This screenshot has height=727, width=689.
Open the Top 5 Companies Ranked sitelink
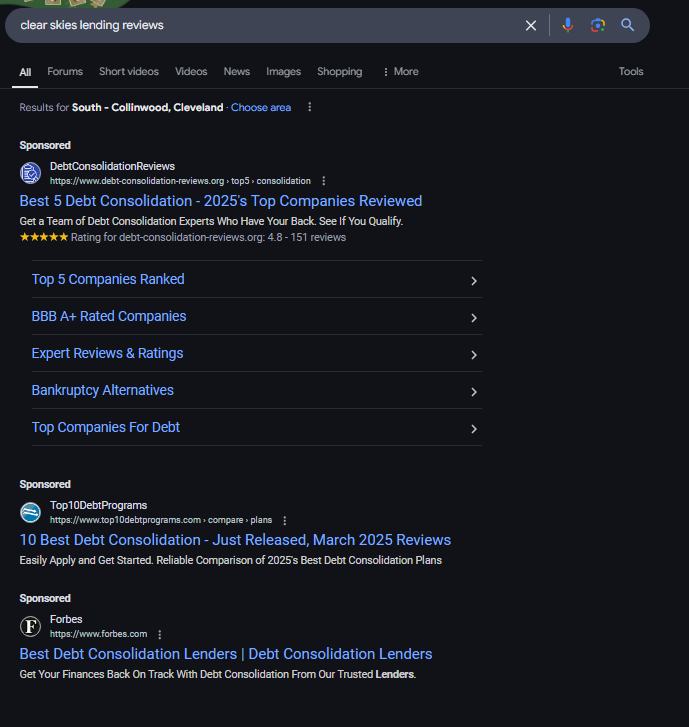point(108,279)
